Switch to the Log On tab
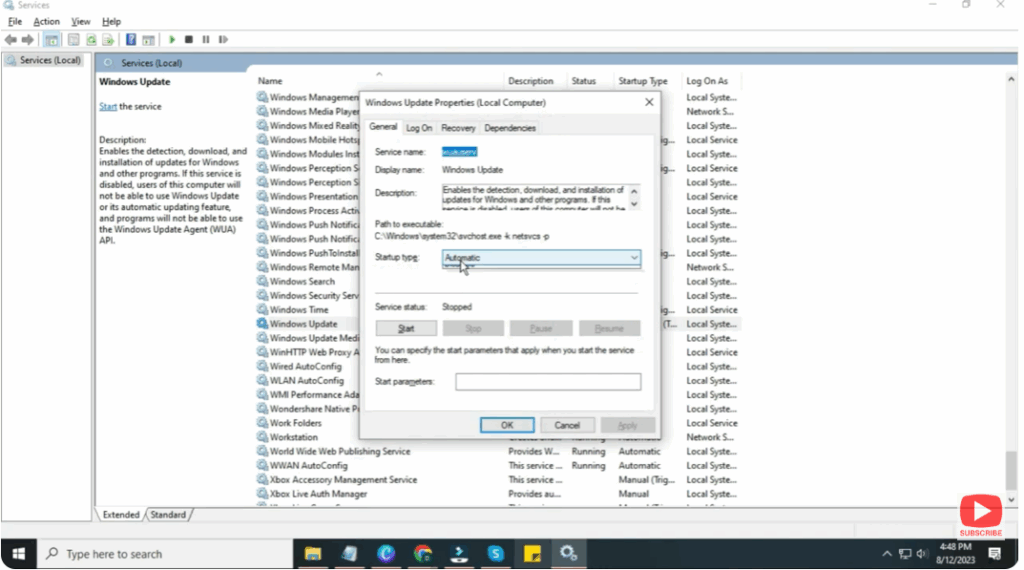1024x570 pixels. 419,128
